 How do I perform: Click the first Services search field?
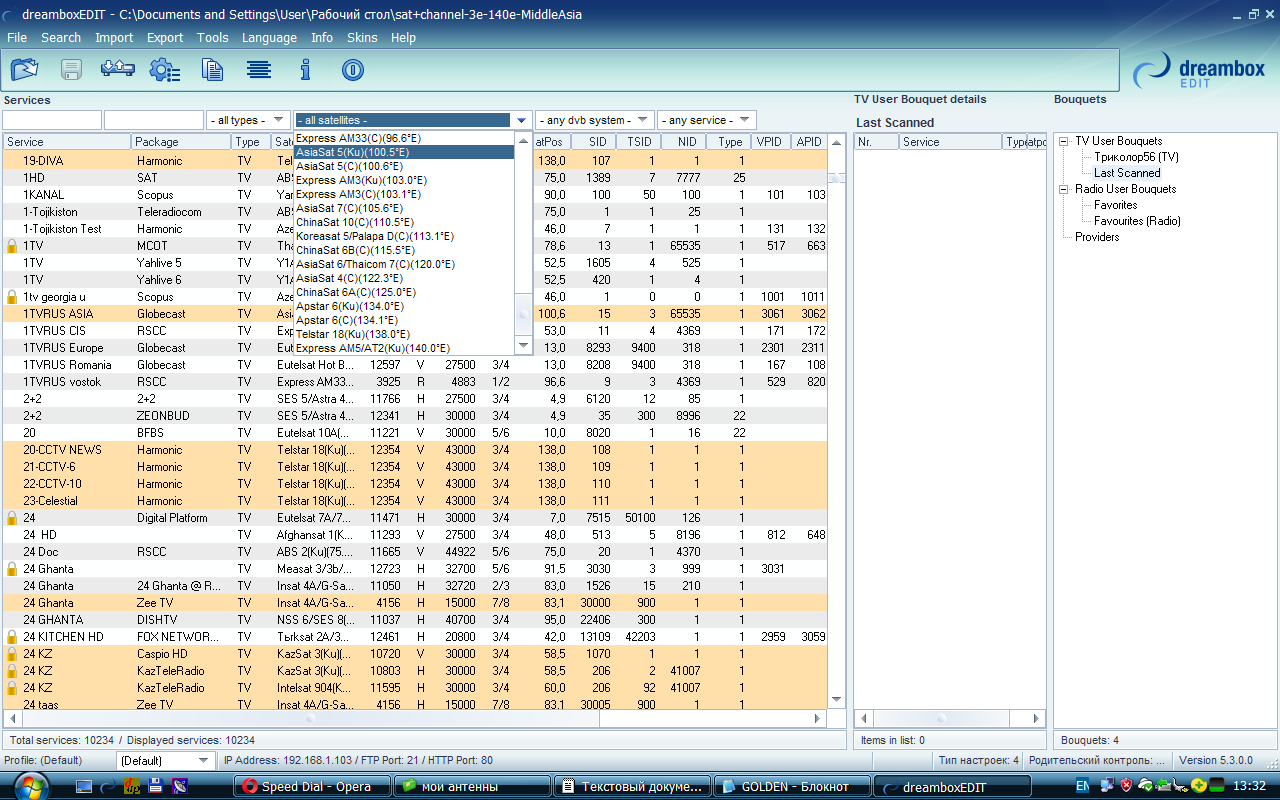[52, 120]
